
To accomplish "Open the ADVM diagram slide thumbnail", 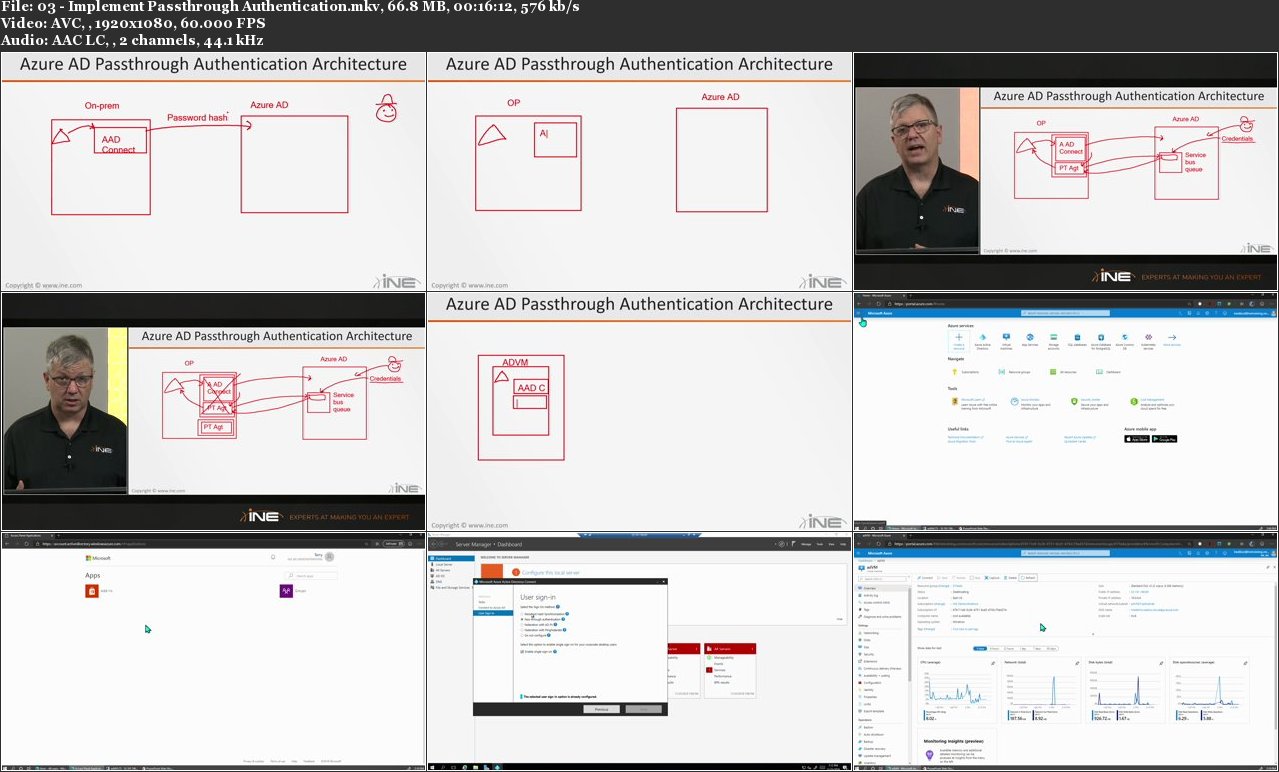I will pyautogui.click(x=639, y=411).
